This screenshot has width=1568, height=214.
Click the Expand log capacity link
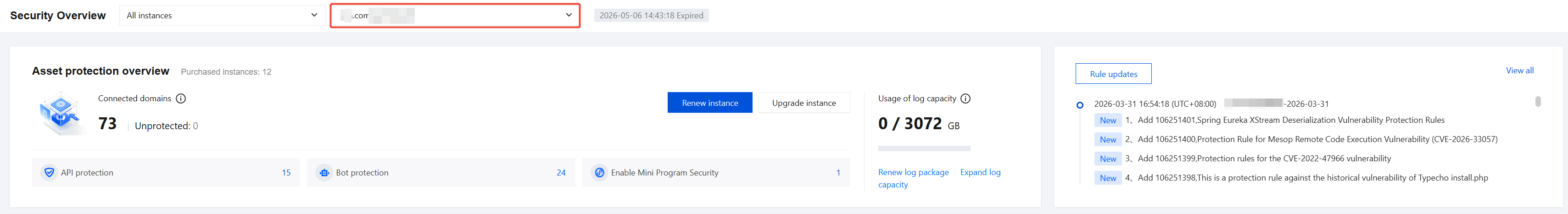[980, 173]
